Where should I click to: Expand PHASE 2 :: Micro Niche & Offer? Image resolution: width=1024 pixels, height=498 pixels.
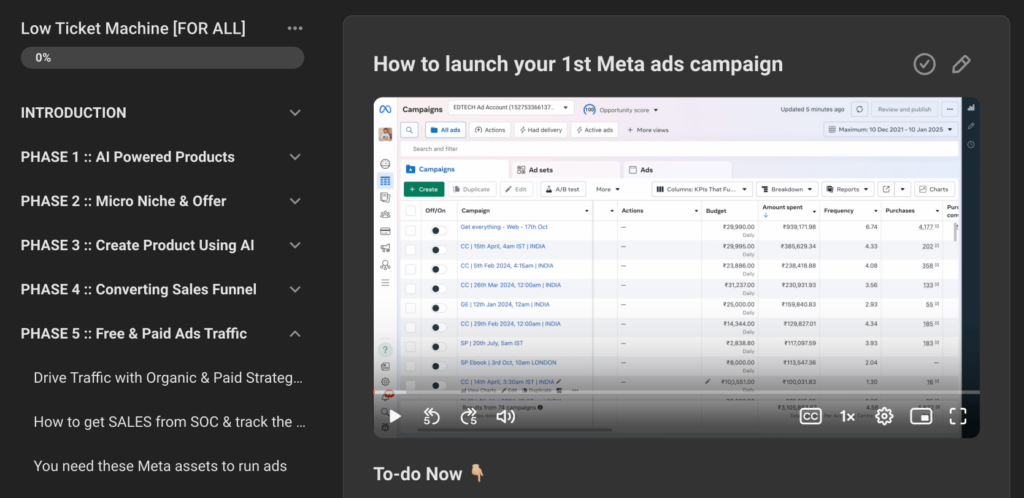tap(295, 201)
